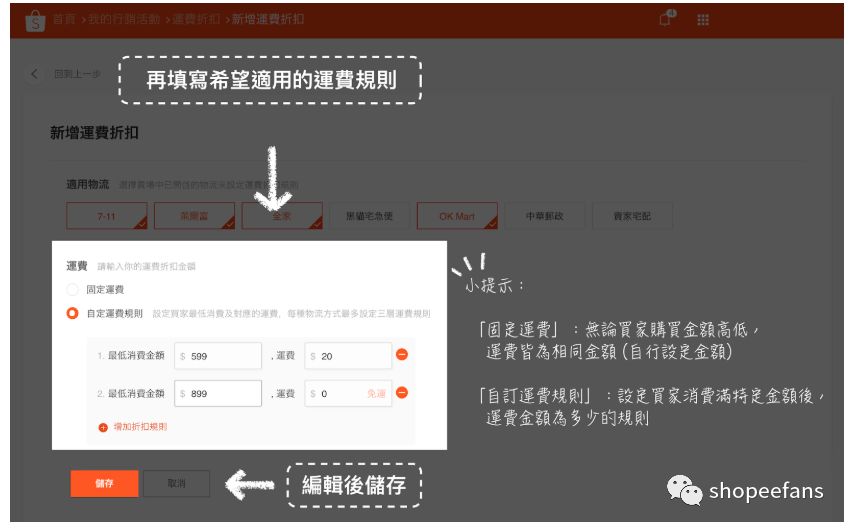Go to 運費折扣 in the breadcrumb
The width and height of the screenshot is (852, 531).
pos(196,20)
